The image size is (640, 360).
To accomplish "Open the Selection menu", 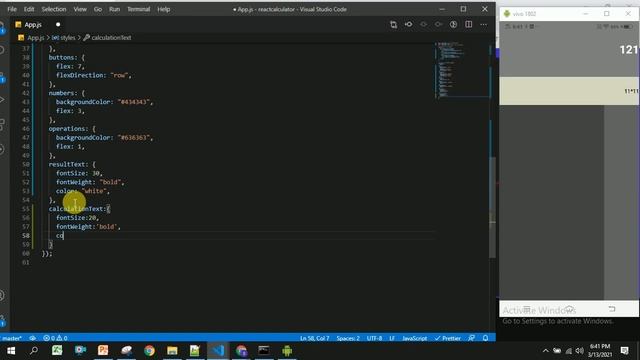I will [x=53, y=9].
